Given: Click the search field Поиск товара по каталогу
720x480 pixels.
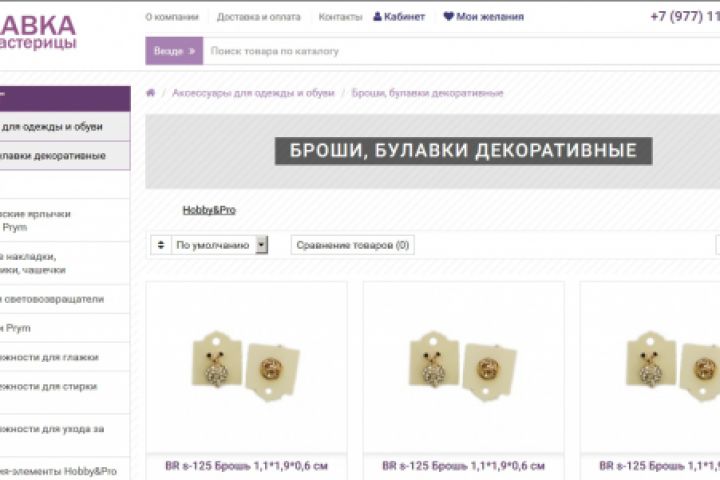Looking at the screenshot, I should coord(461,51).
